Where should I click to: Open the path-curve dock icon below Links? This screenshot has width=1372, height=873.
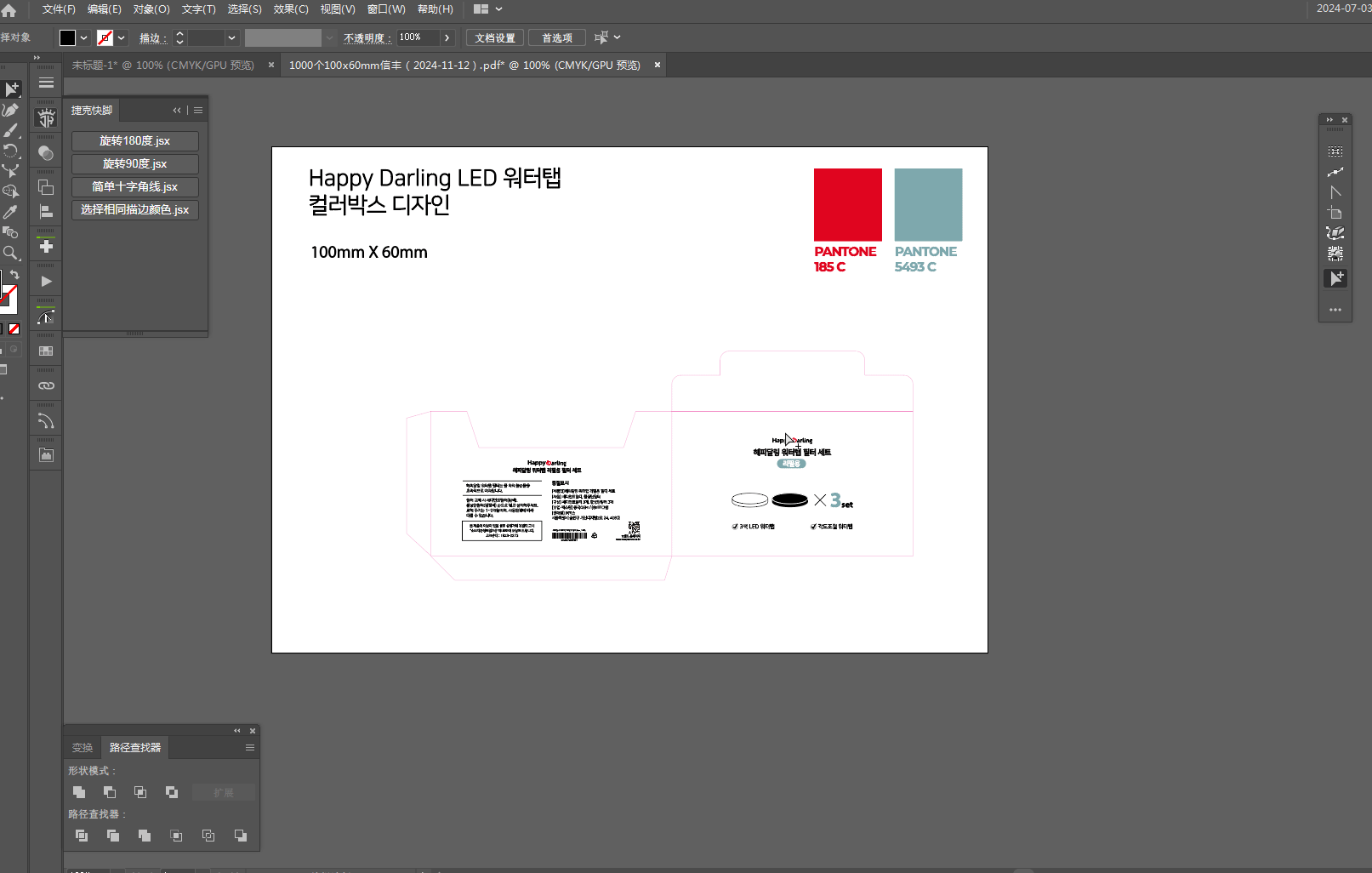click(46, 421)
